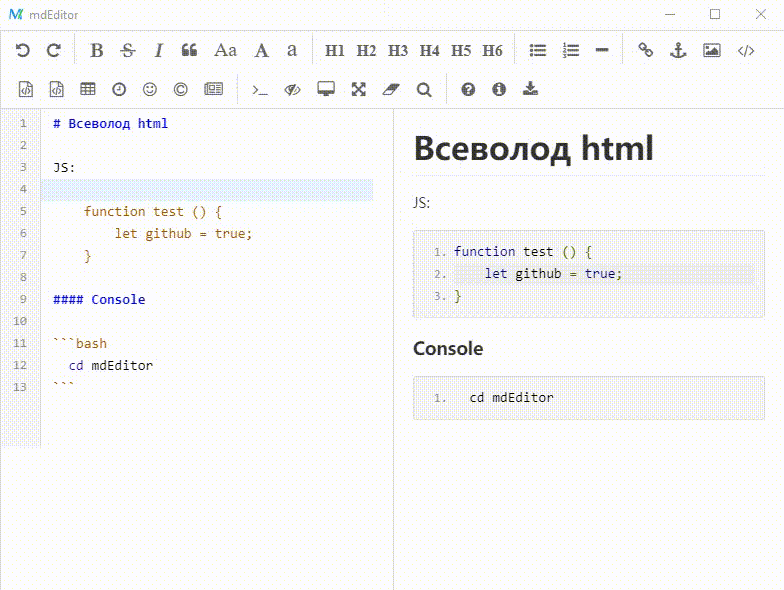Toggle the live preview pane off
784x590 pixels.
(x=292, y=90)
